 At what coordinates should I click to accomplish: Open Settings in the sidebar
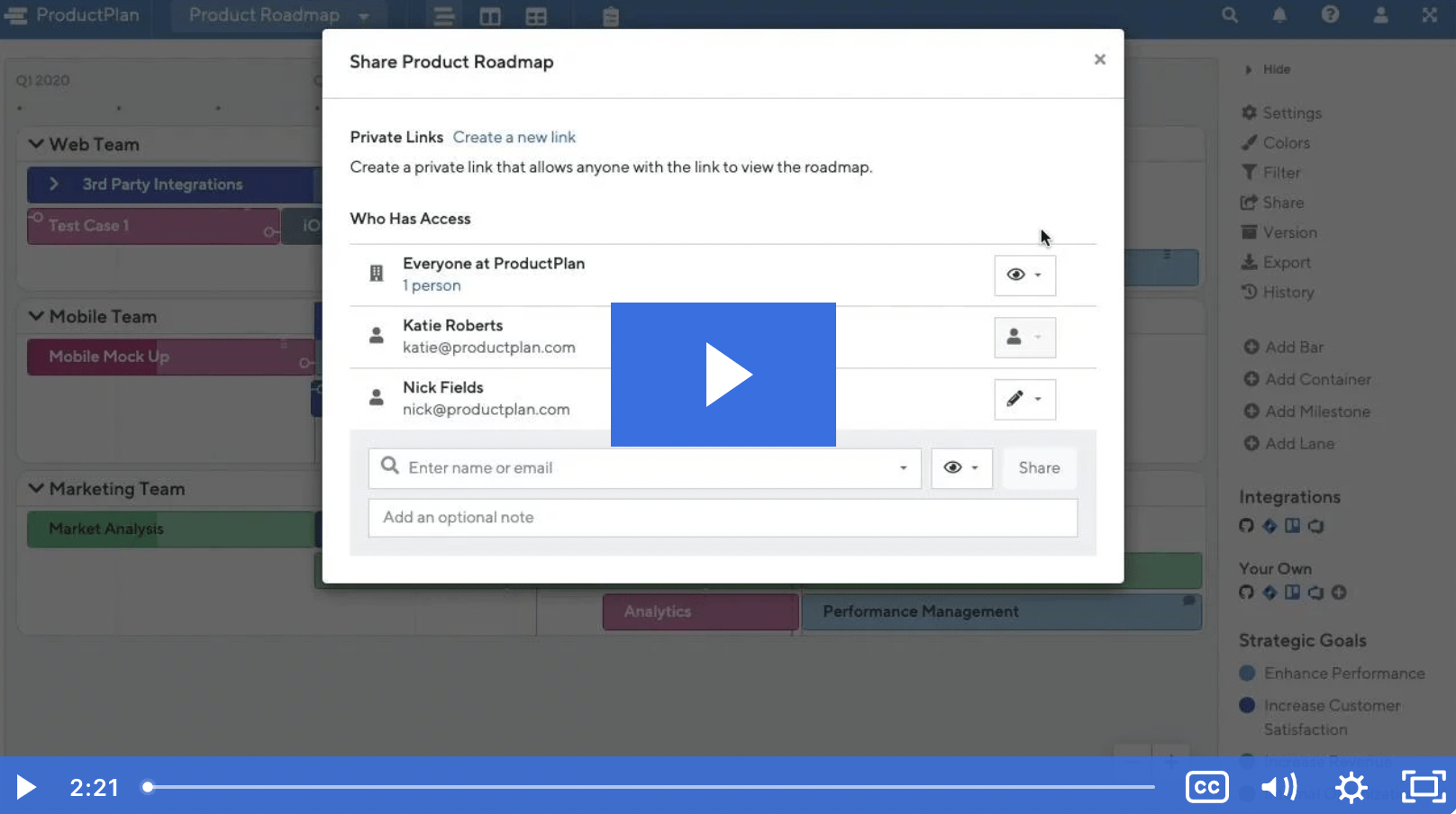[x=1281, y=113]
